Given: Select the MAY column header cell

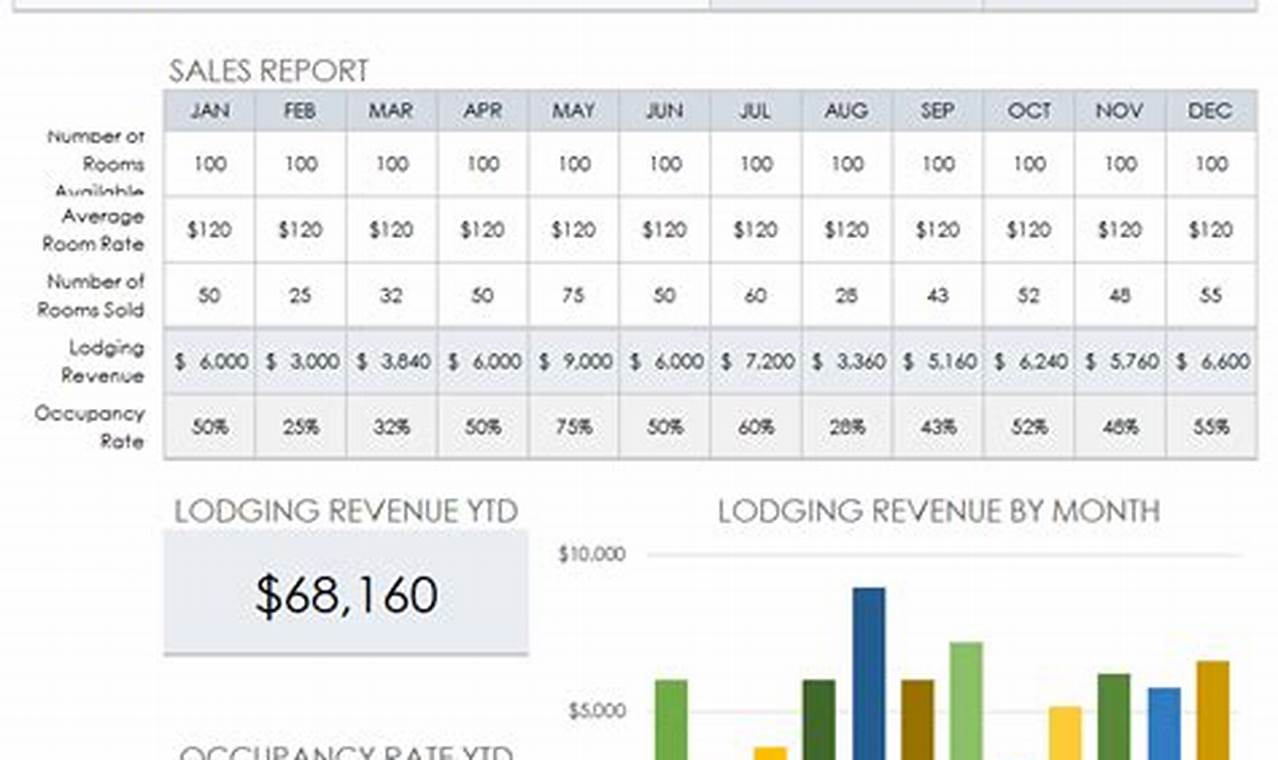Looking at the screenshot, I should click(573, 111).
